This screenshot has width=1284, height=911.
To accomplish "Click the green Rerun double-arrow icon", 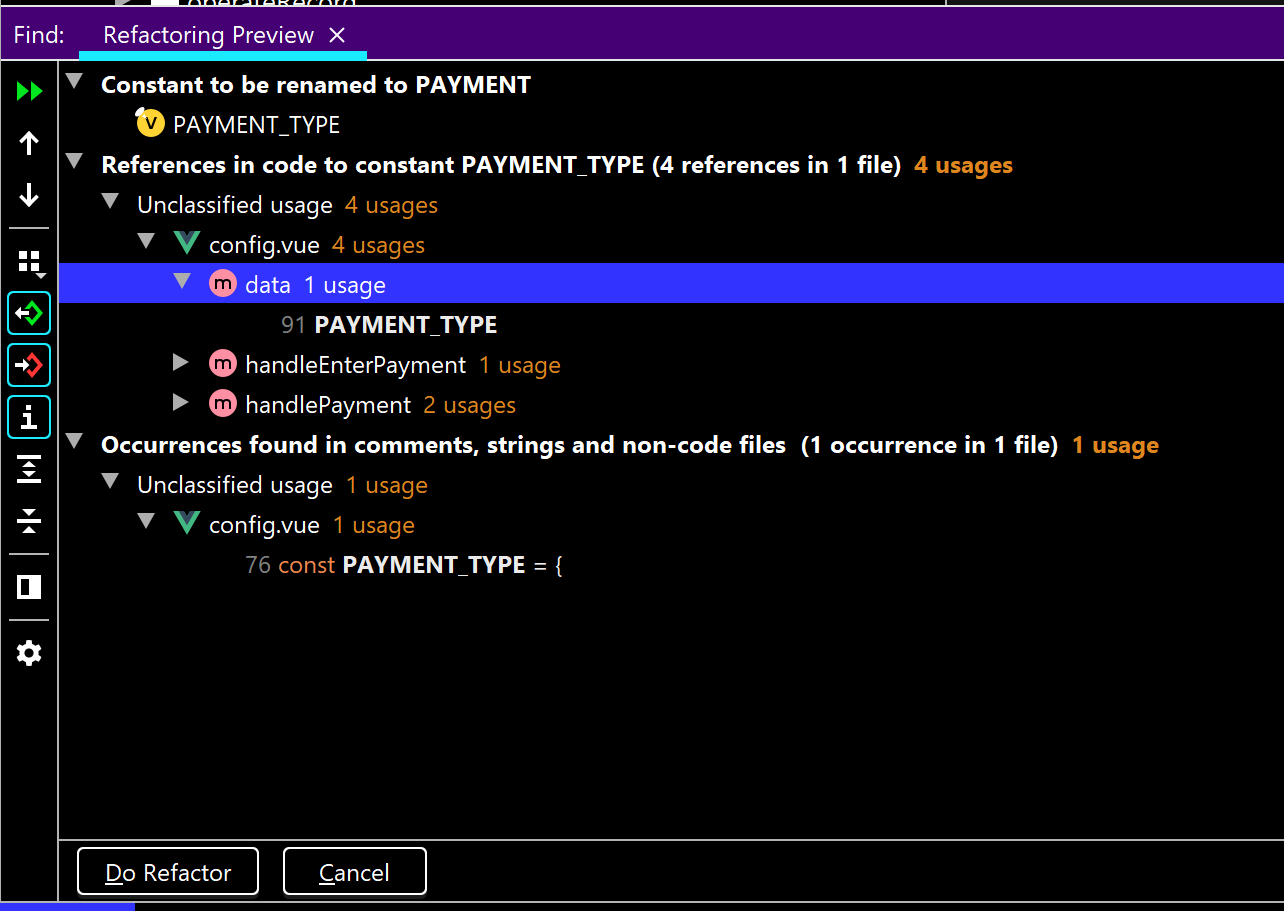I will (29, 91).
